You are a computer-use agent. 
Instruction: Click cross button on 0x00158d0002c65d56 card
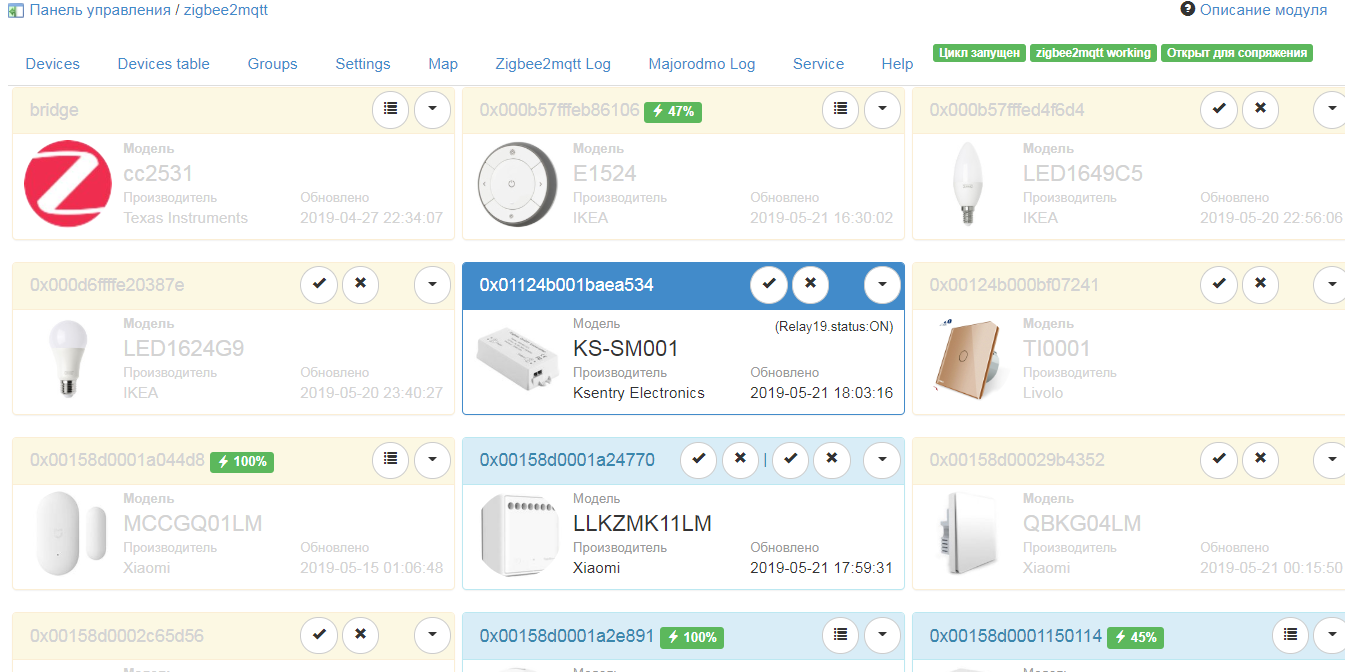[360, 634]
